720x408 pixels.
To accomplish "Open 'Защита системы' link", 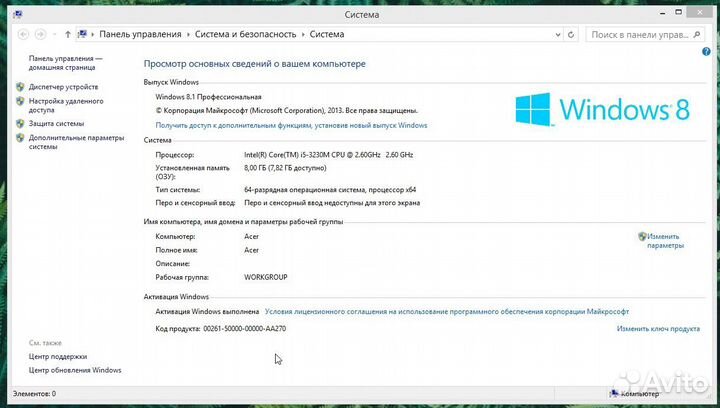I will [x=56, y=123].
